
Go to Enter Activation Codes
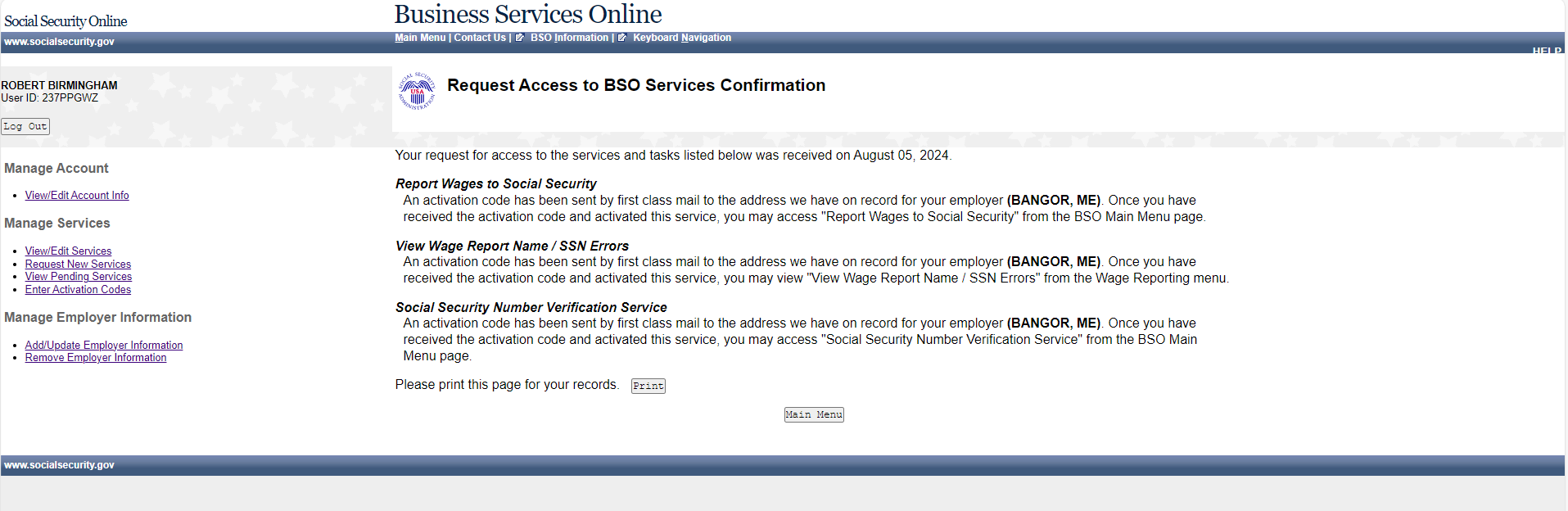[x=78, y=290]
